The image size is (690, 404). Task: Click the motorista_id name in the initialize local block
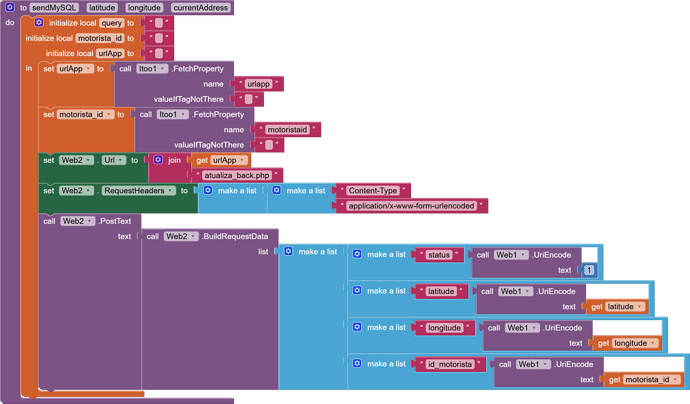(99, 38)
